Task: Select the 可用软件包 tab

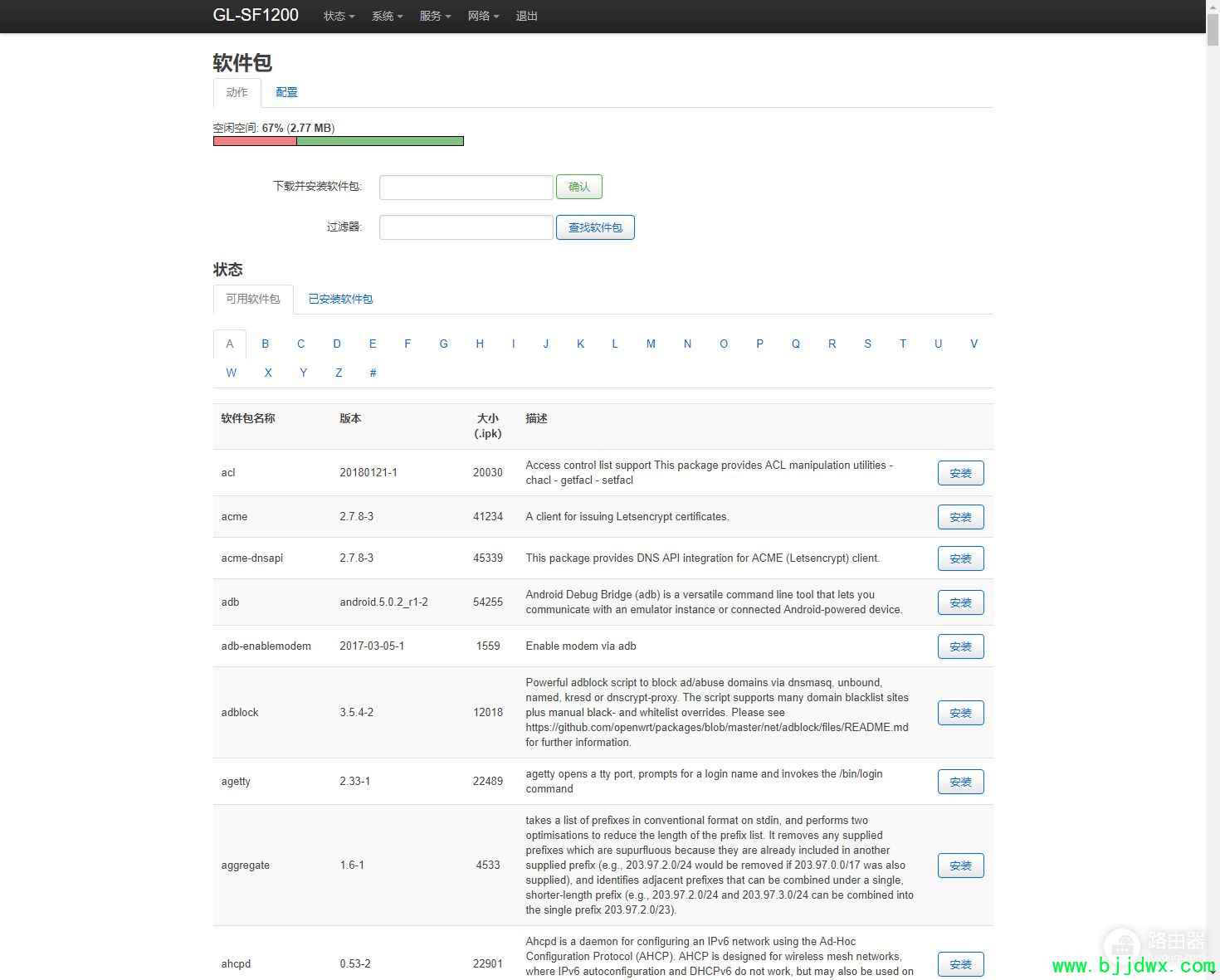Action: pyautogui.click(x=253, y=300)
